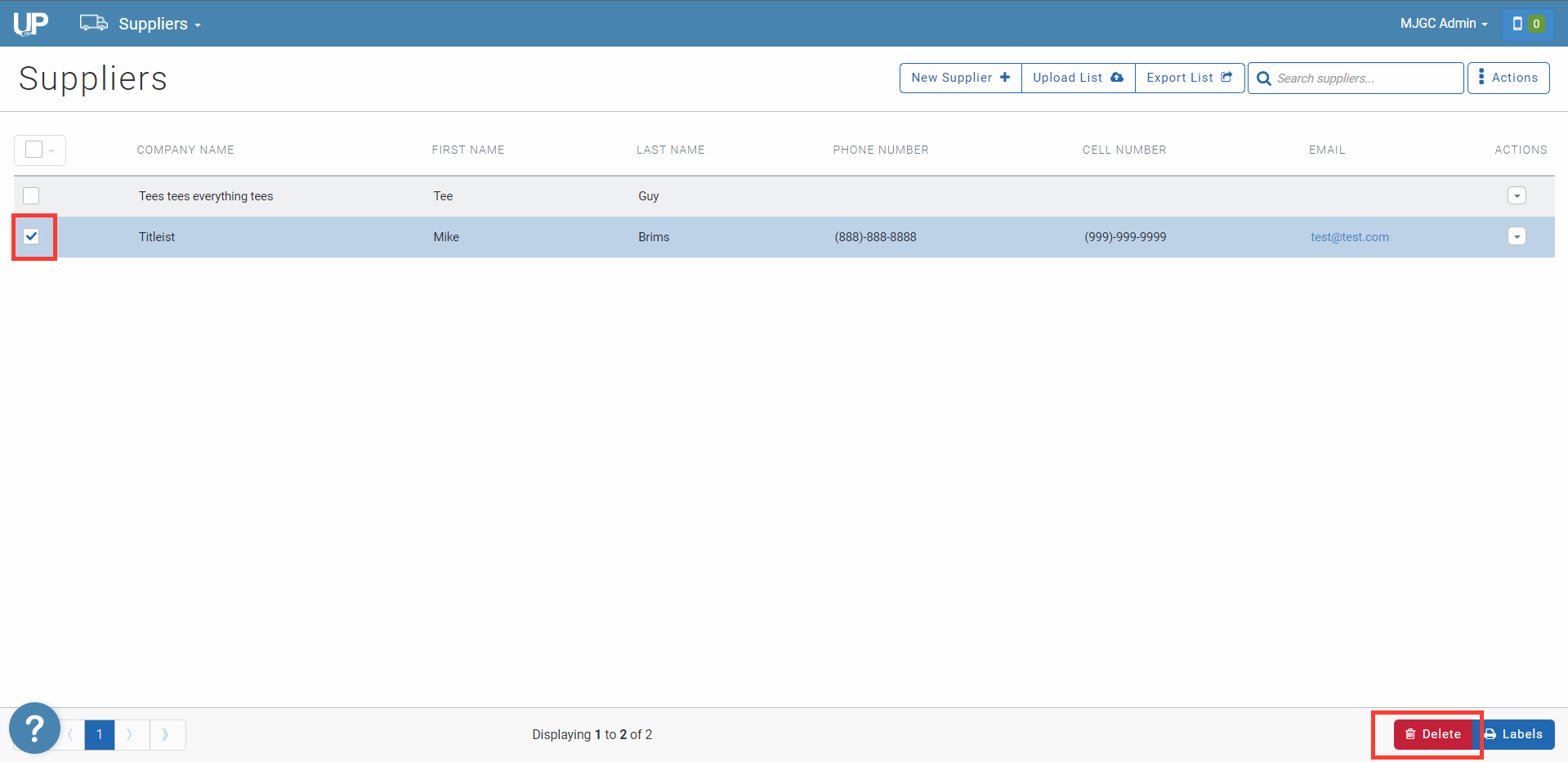The image size is (1568, 762).
Task: Uncheck the selected Titleist row checkbox
Action: pyautogui.click(x=30, y=236)
